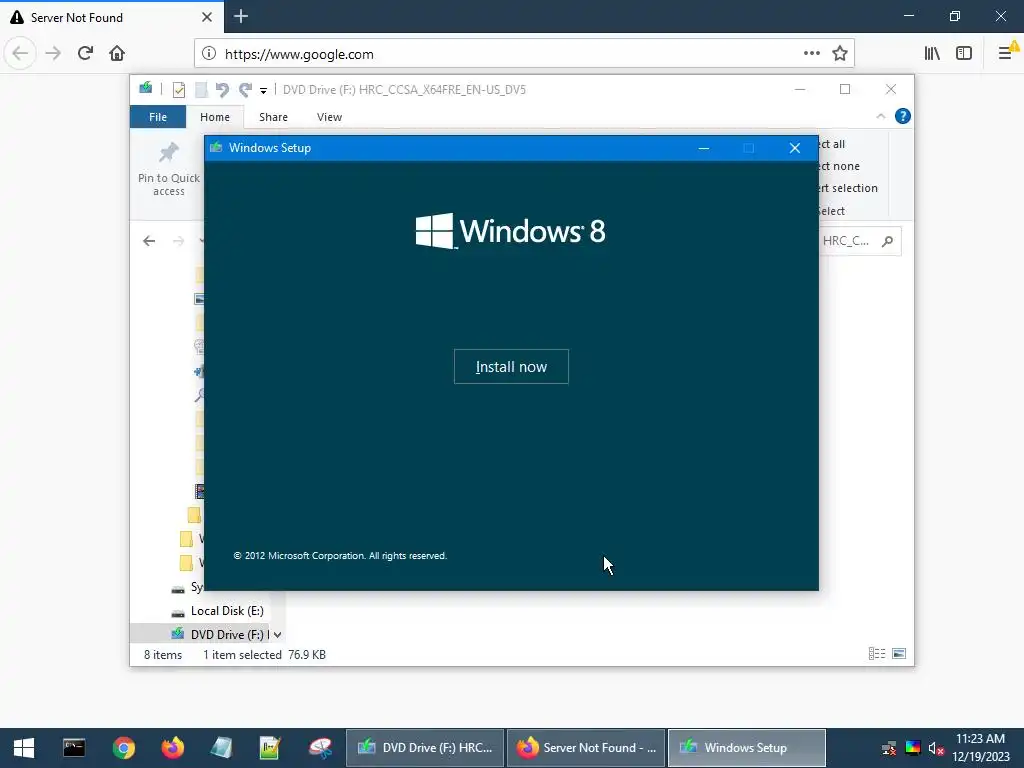Maximize the File Explorer window
This screenshot has width=1024, height=768.
tap(845, 89)
